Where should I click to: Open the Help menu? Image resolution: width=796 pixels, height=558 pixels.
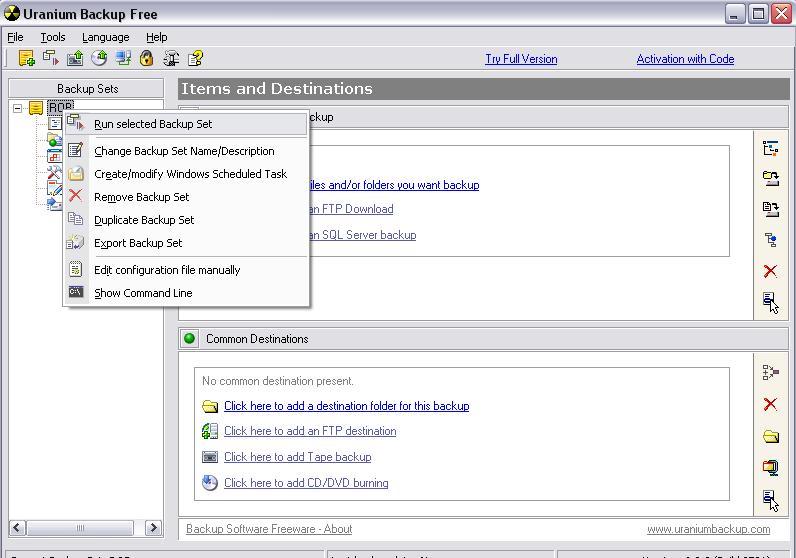click(156, 37)
